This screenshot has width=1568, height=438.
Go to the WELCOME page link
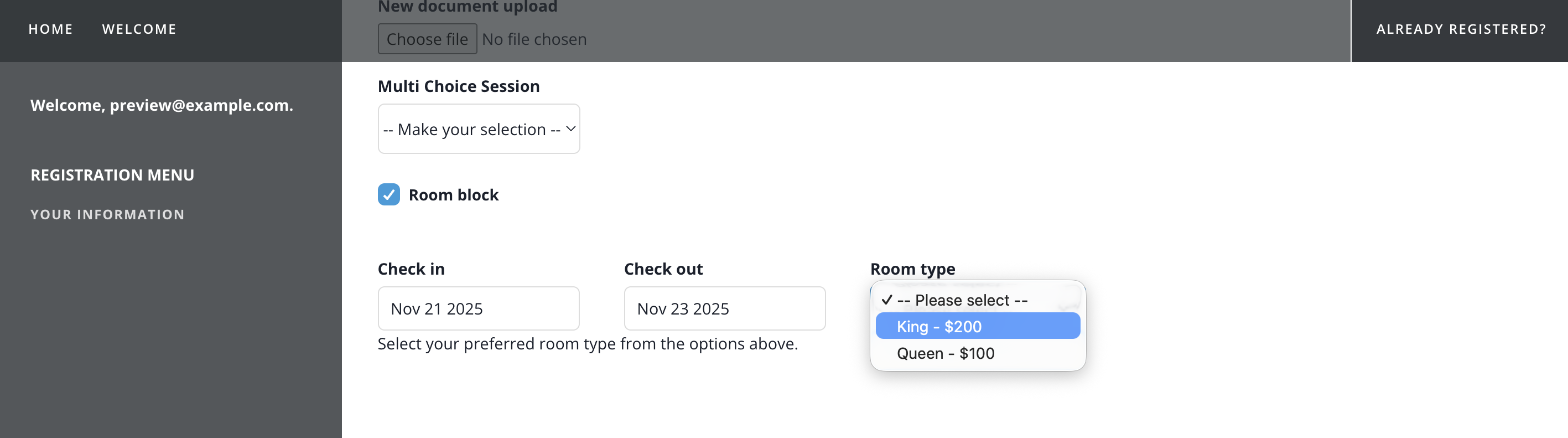pyautogui.click(x=139, y=29)
